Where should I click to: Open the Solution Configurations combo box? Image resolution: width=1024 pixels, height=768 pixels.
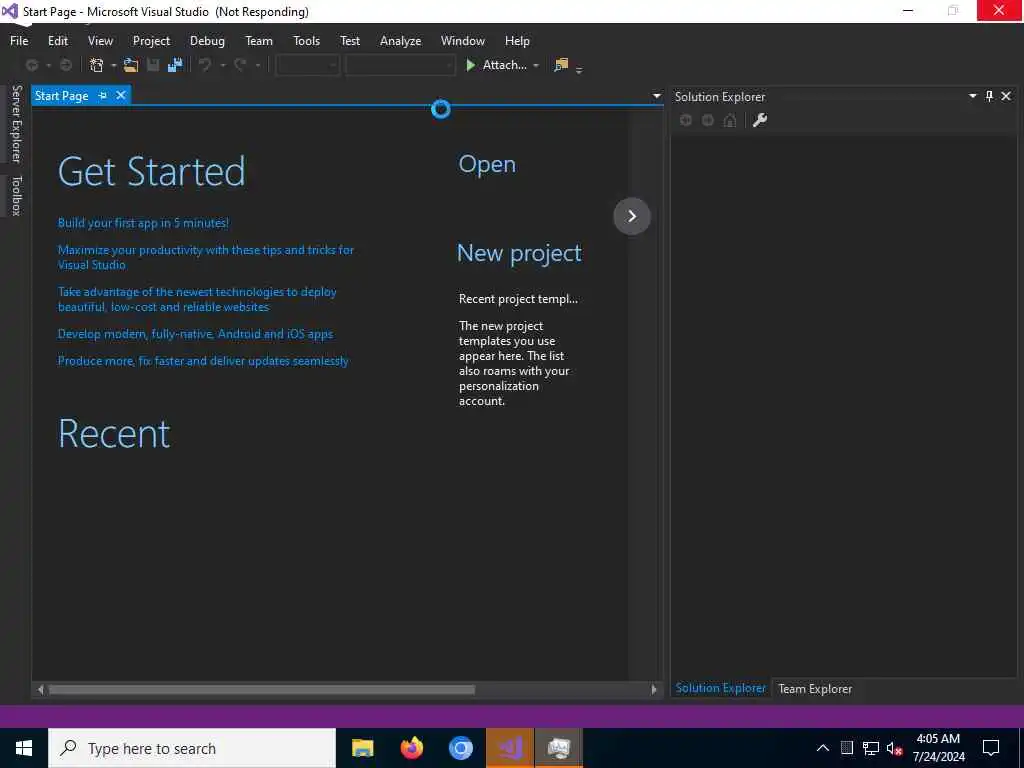tap(308, 65)
